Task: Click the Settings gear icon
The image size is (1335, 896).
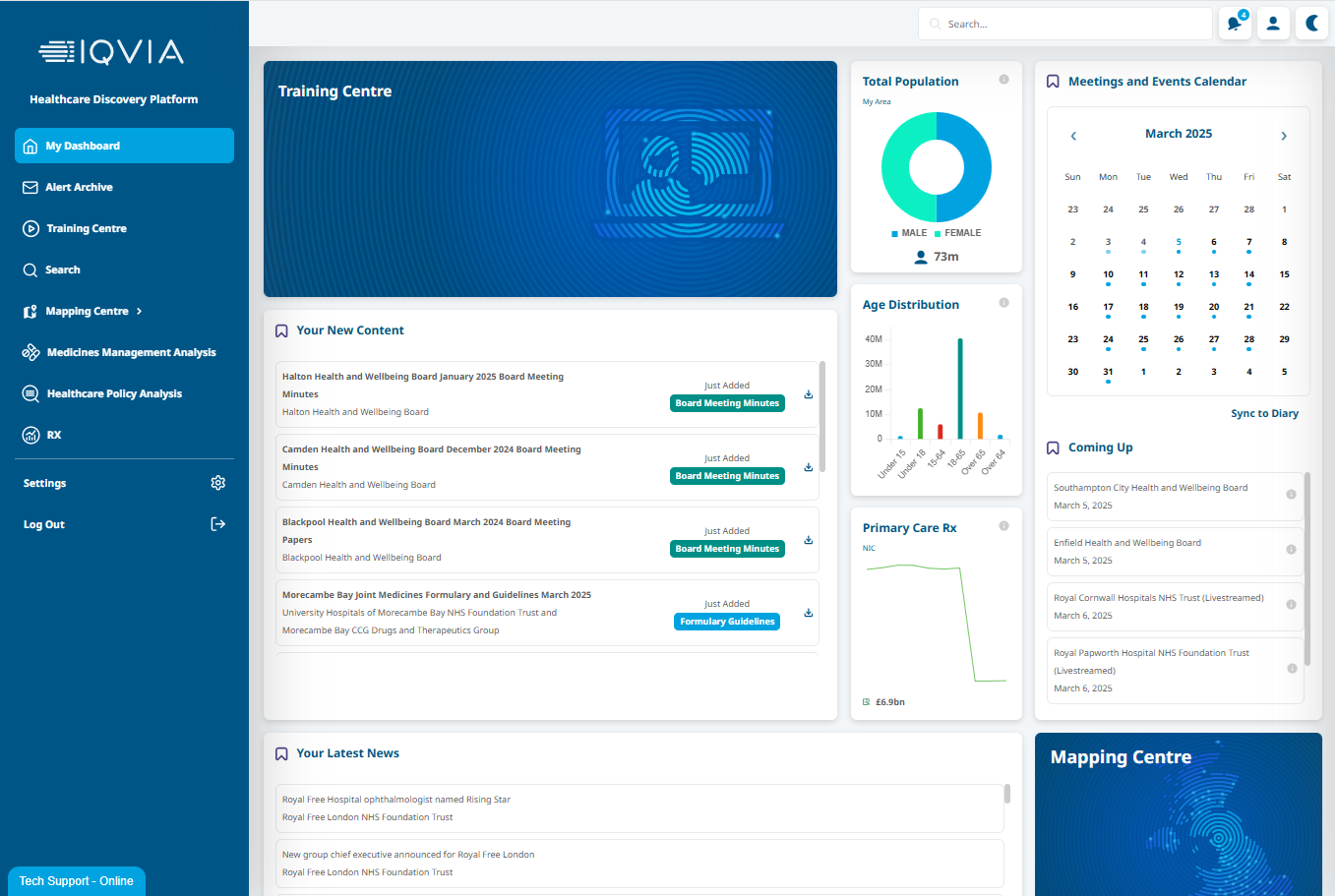Action: click(218, 483)
